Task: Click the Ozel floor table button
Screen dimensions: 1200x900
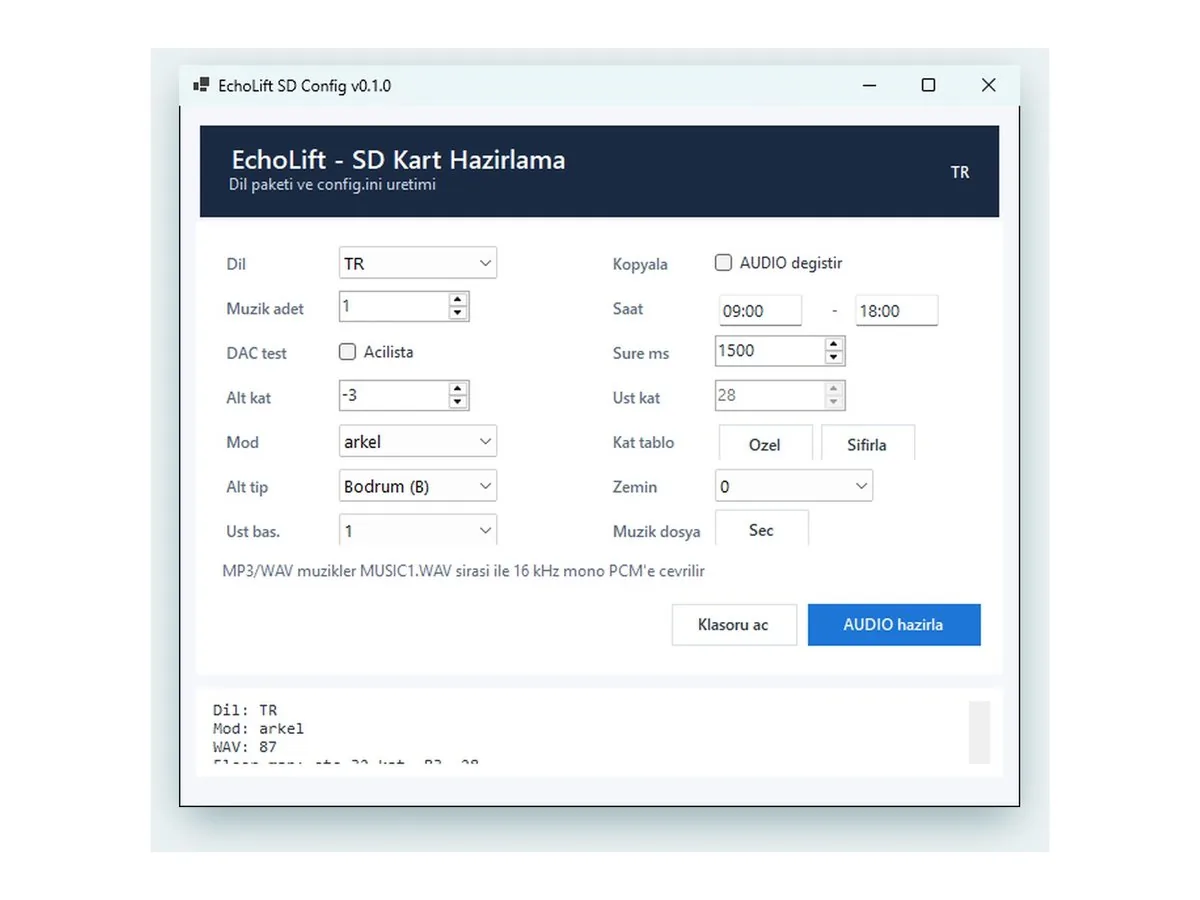Action: coord(765,444)
